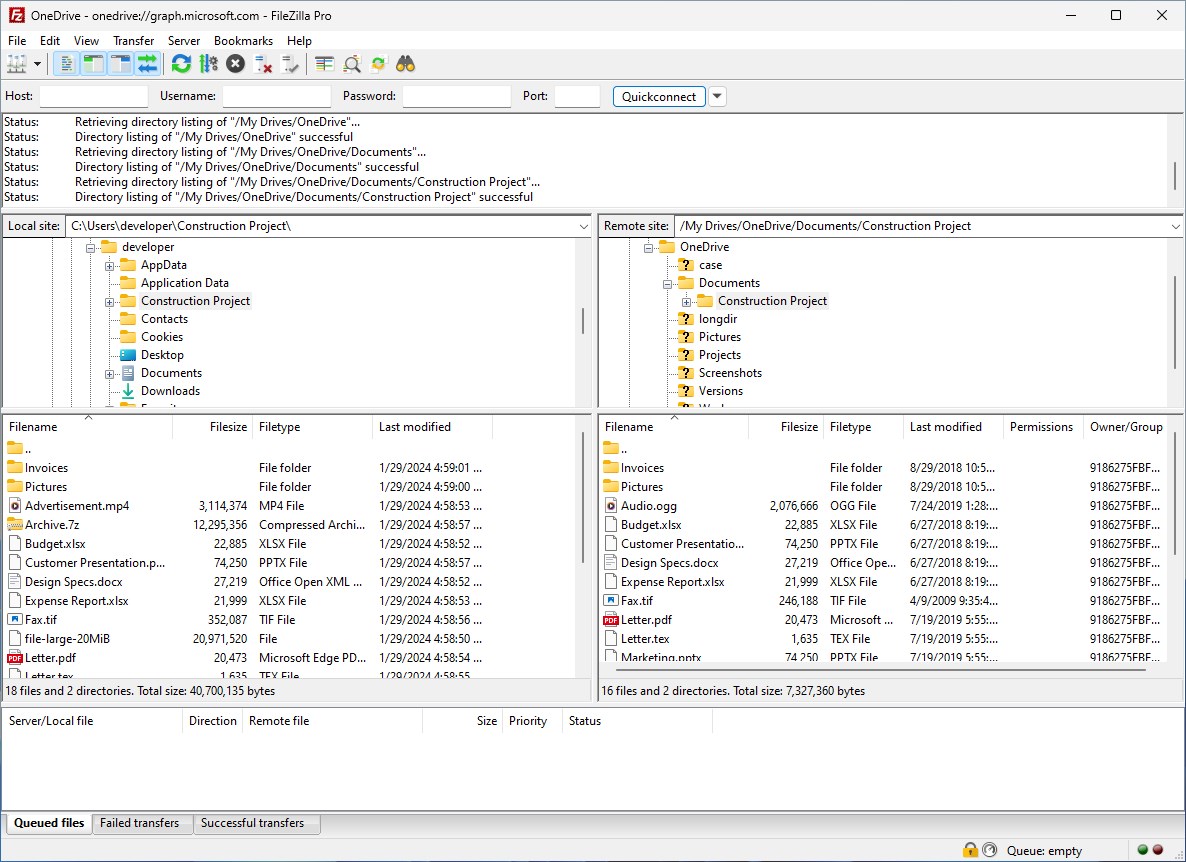The width and height of the screenshot is (1186, 862).
Task: Open the Transfer menu
Action: coord(133,40)
